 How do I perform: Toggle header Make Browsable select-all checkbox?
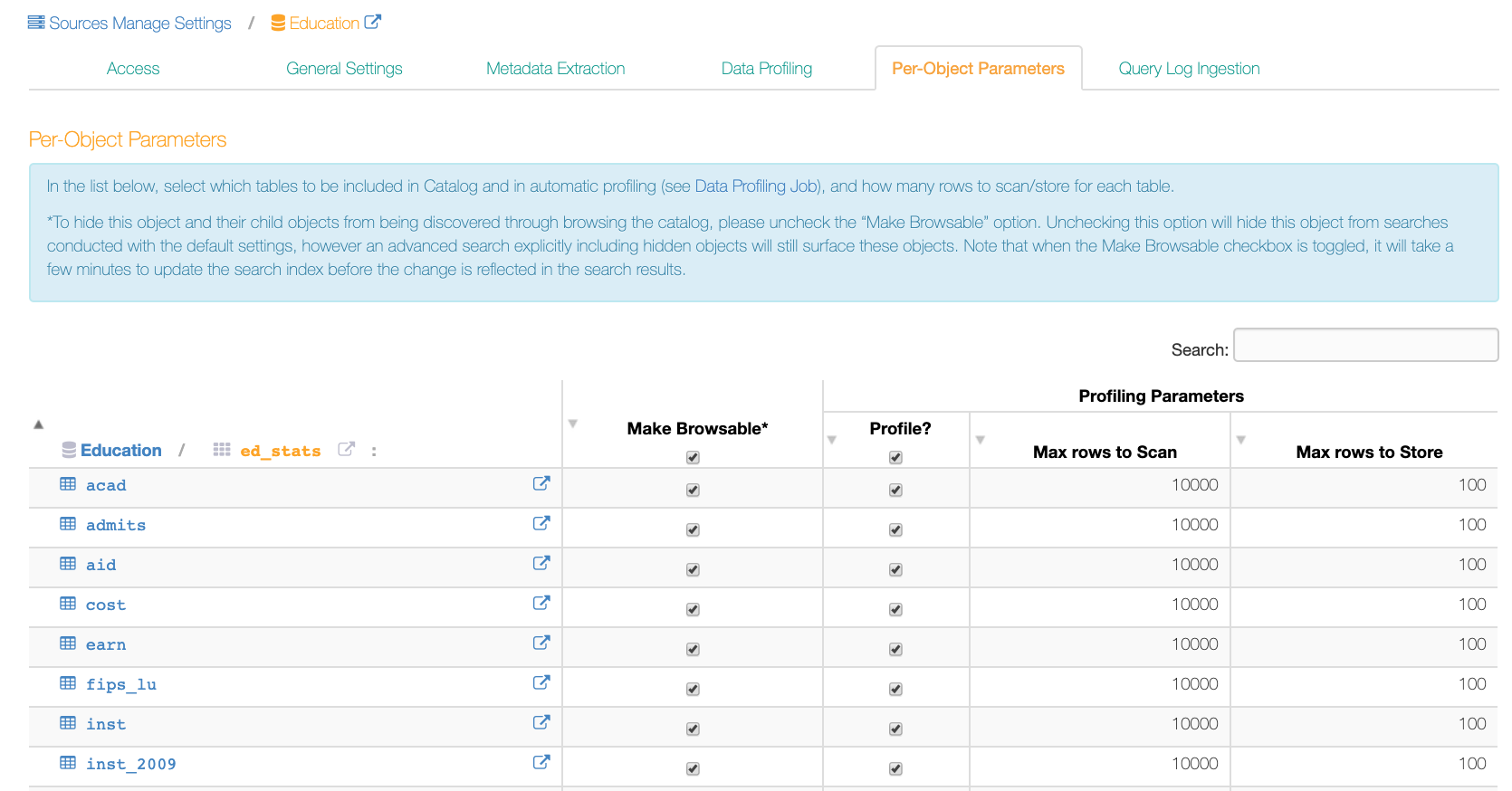[x=693, y=457]
